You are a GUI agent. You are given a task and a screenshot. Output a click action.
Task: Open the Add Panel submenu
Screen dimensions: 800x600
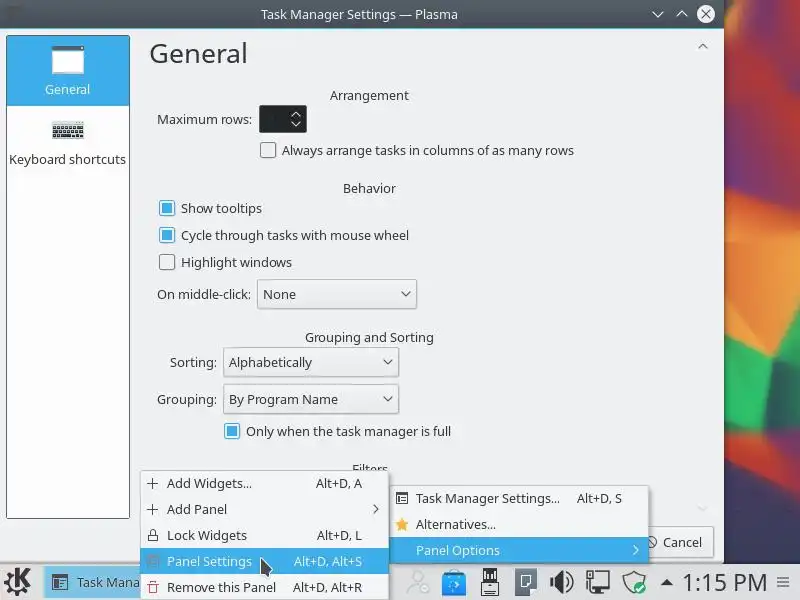point(265,509)
